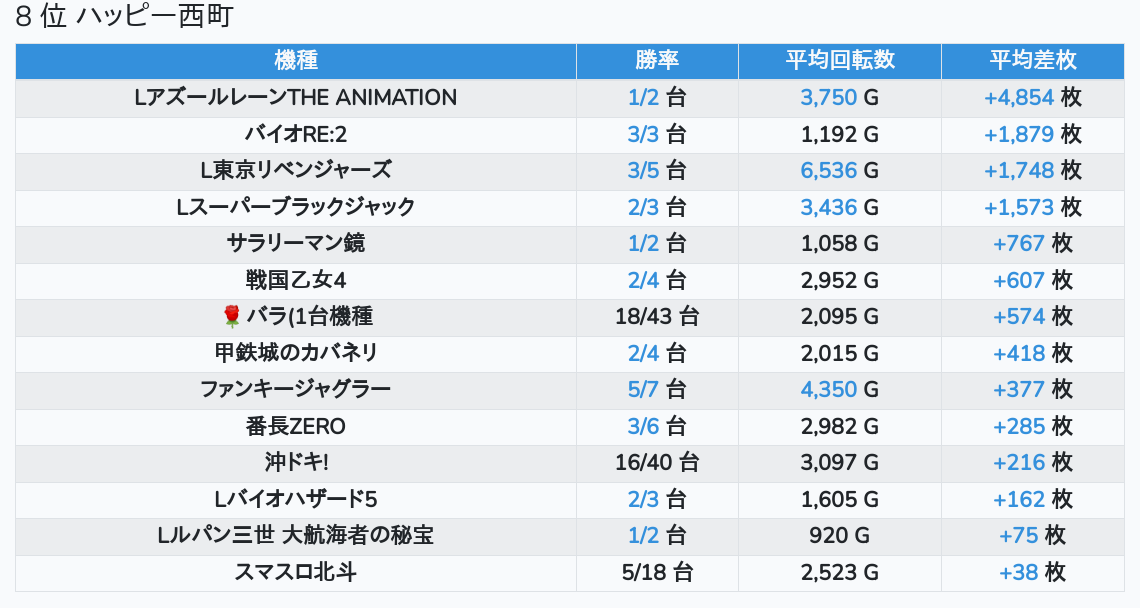
Task: Click the +4,854 average difference value
Action: [1019, 98]
